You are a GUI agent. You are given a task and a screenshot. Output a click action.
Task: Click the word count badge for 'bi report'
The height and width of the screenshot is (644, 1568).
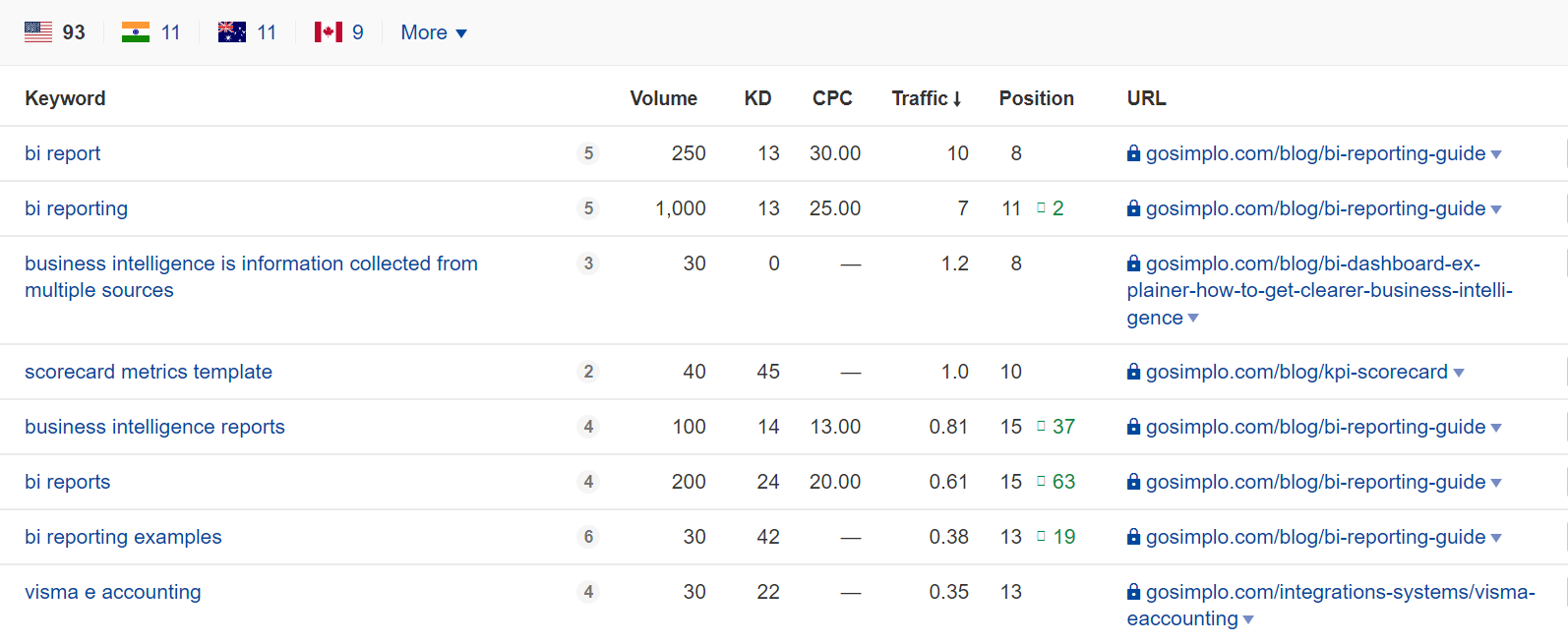[588, 153]
